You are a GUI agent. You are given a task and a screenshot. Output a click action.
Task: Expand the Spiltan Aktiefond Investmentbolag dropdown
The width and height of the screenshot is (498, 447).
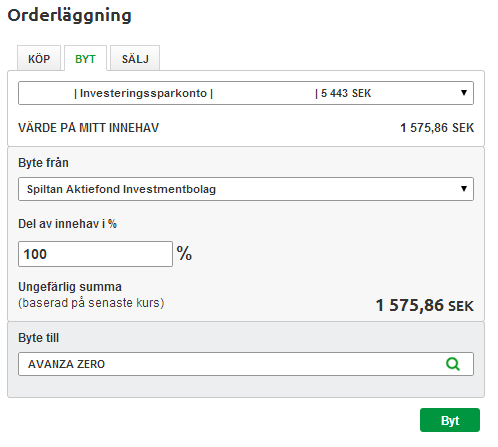coord(246,189)
